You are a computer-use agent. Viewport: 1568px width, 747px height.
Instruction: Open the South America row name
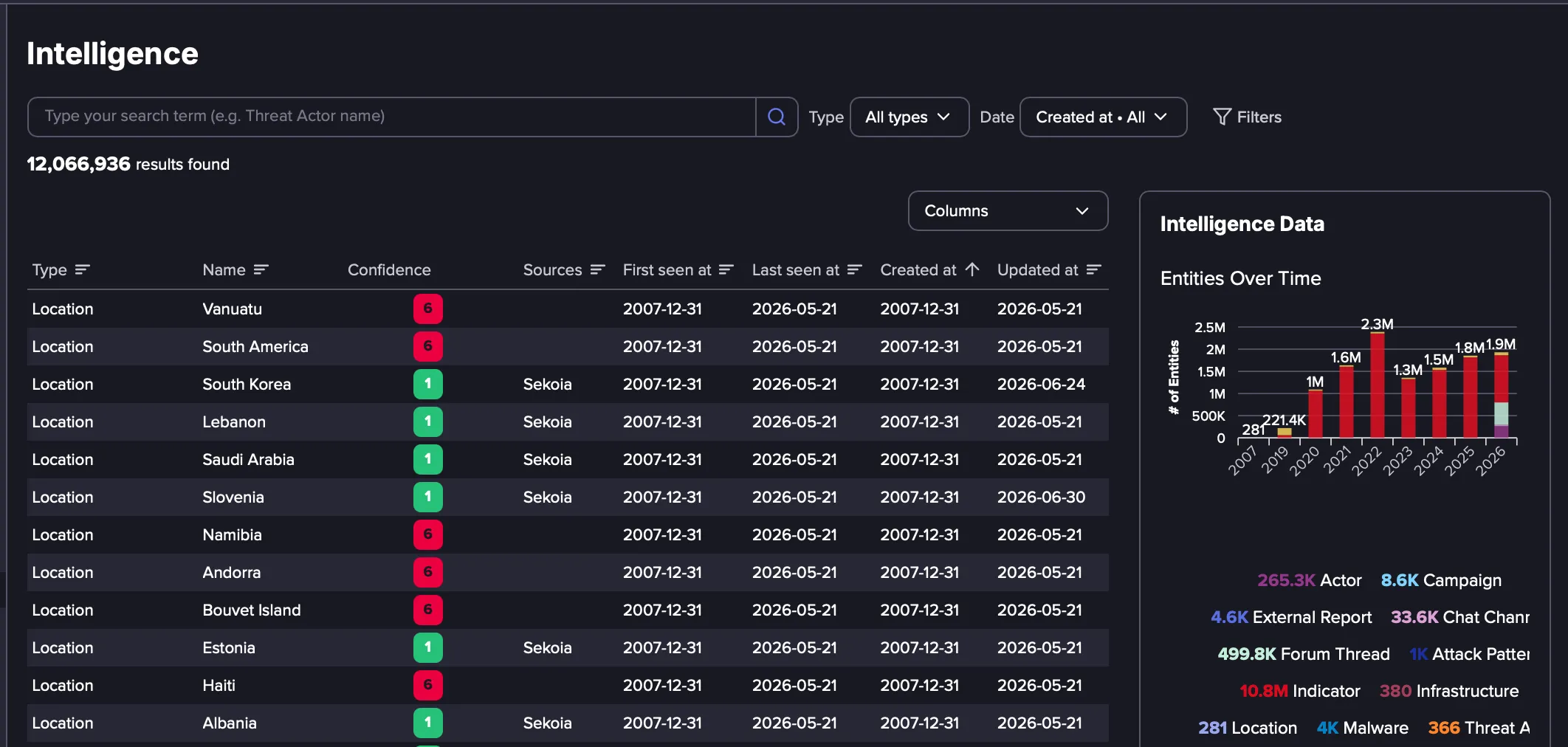pyautogui.click(x=255, y=346)
